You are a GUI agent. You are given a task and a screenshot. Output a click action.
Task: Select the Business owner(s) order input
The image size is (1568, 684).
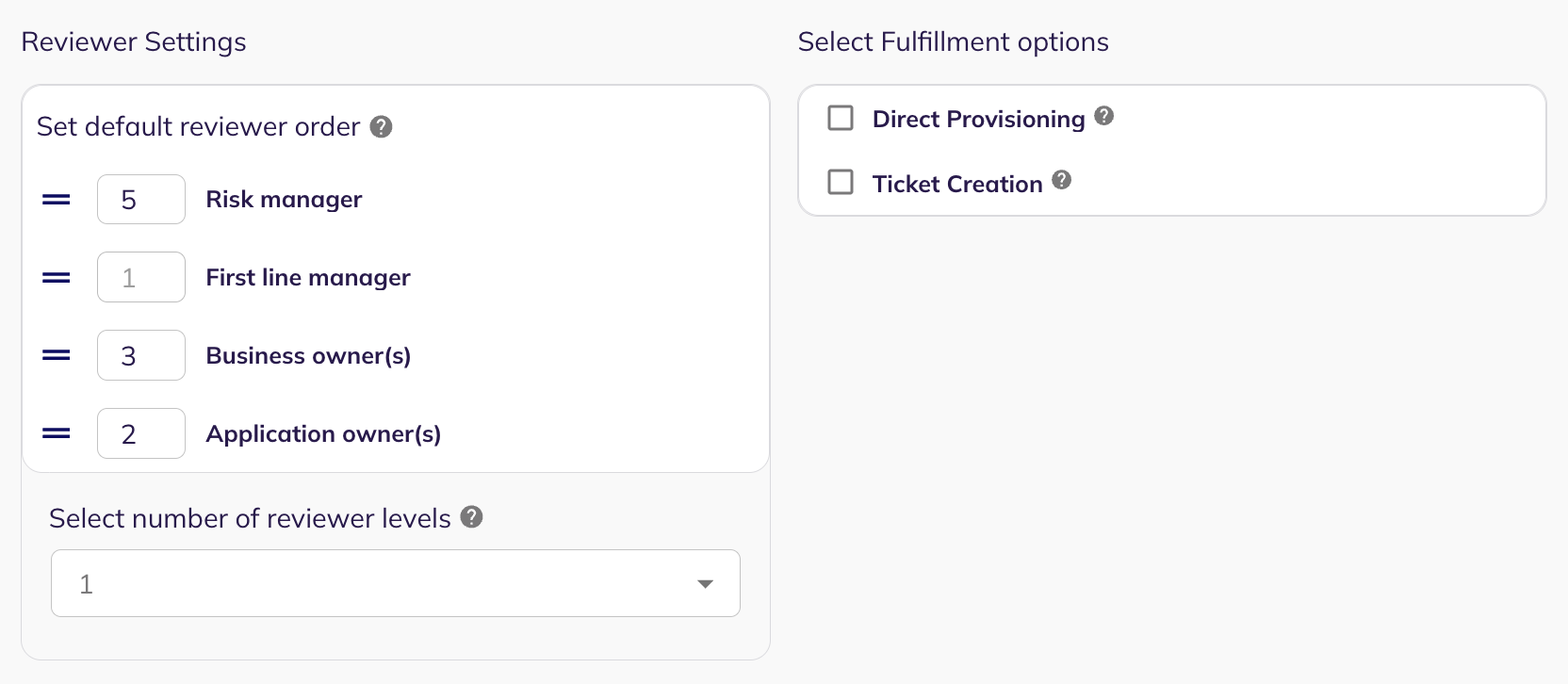[x=141, y=355]
